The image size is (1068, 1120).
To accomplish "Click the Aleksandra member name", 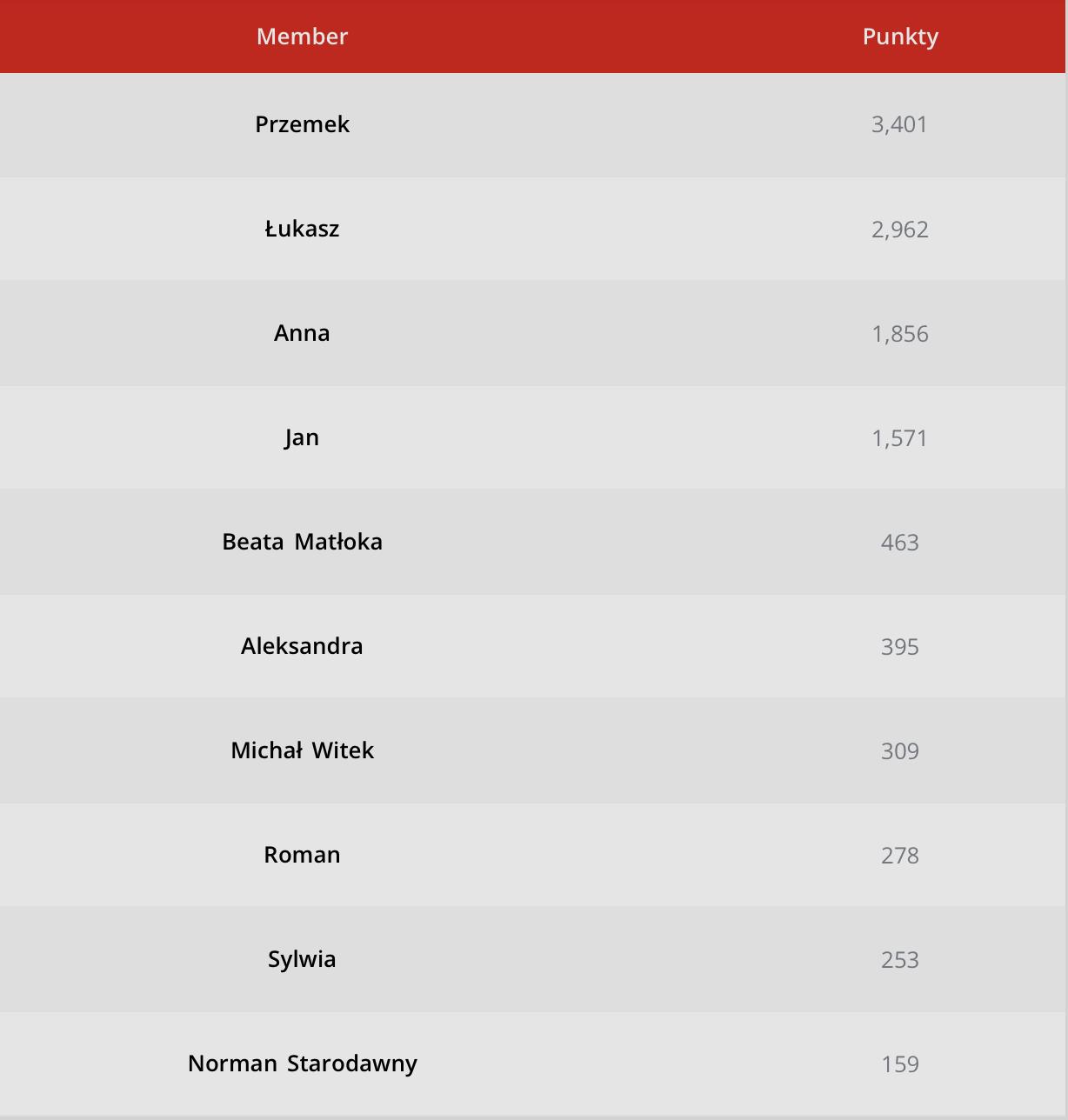I will coord(302,646).
